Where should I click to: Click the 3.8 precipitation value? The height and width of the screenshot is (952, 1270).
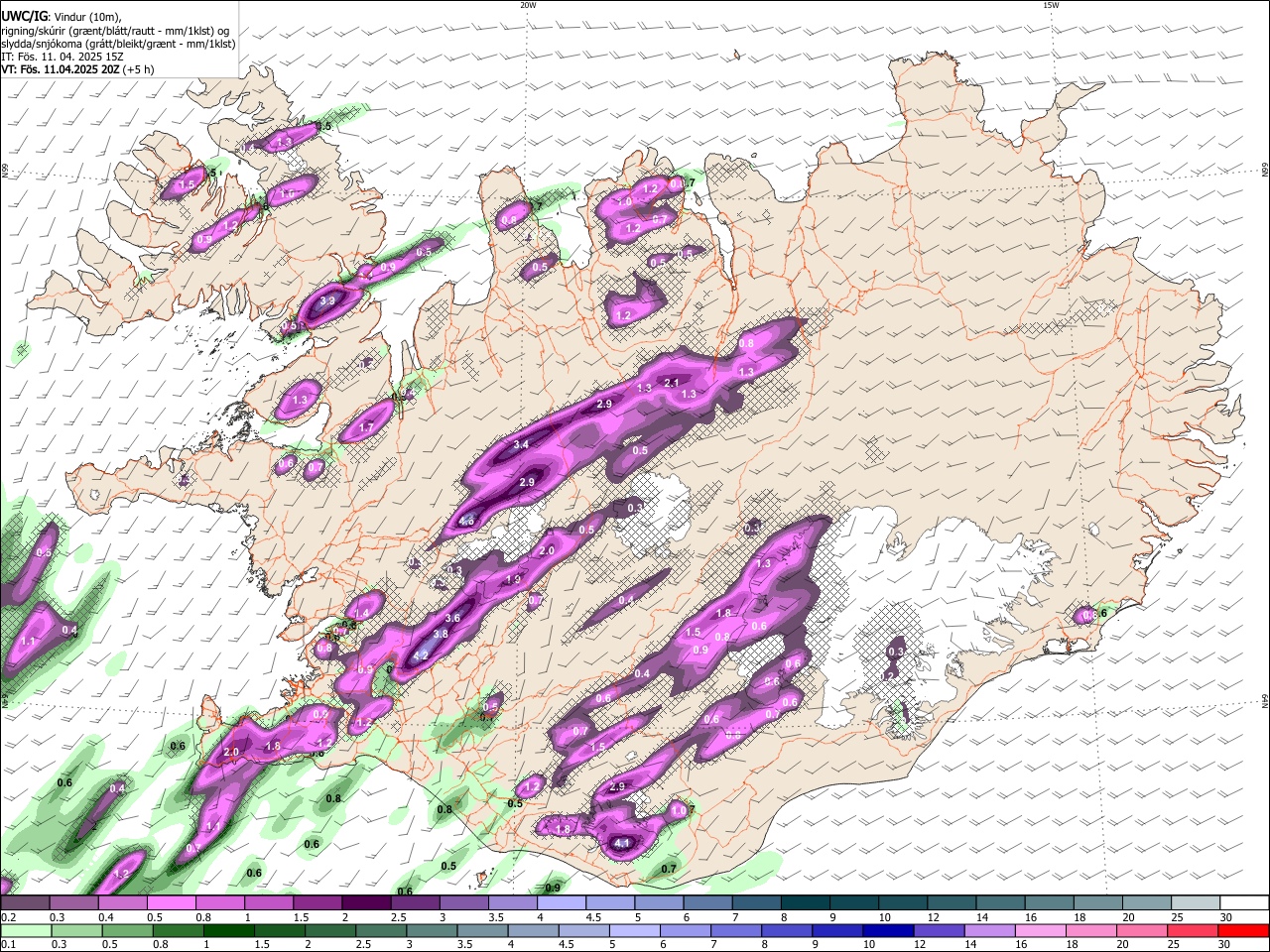(442, 634)
